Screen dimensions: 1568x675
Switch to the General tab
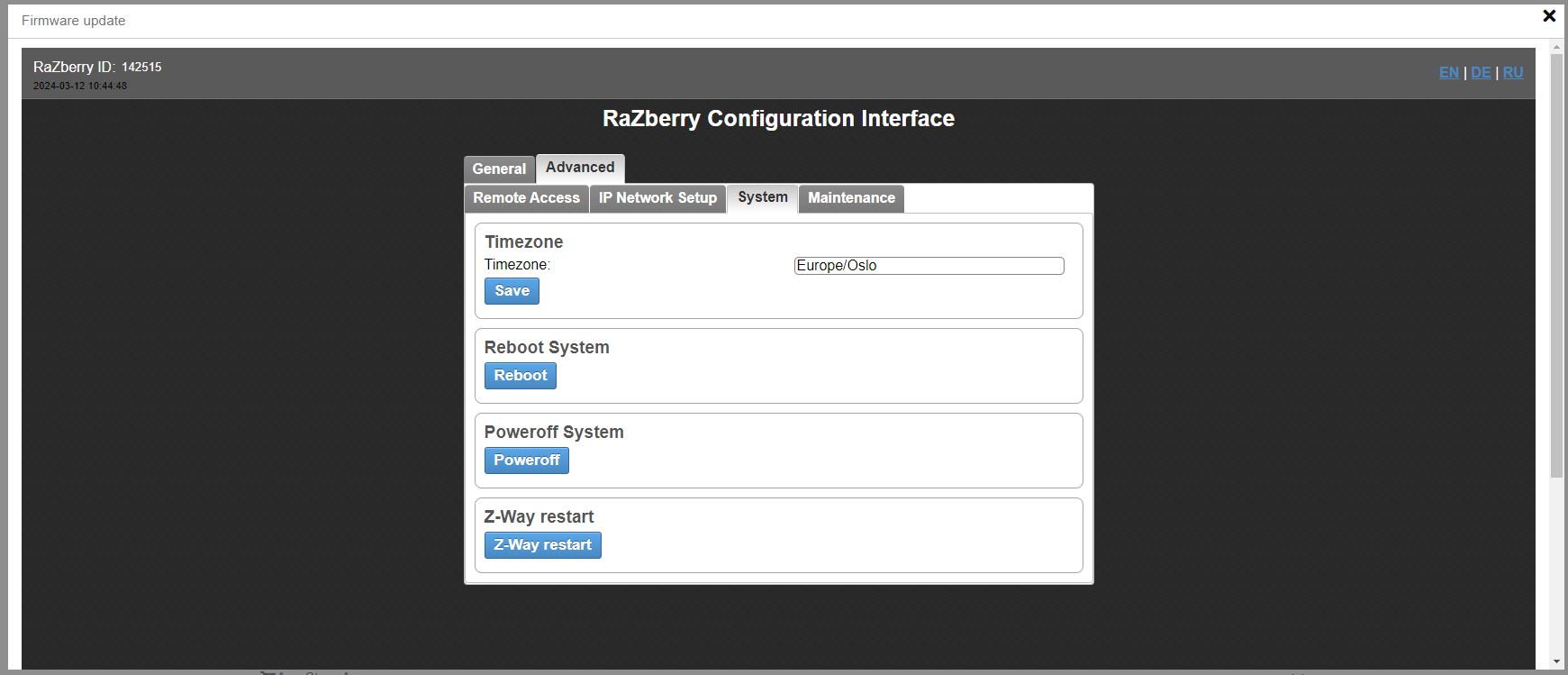click(499, 169)
